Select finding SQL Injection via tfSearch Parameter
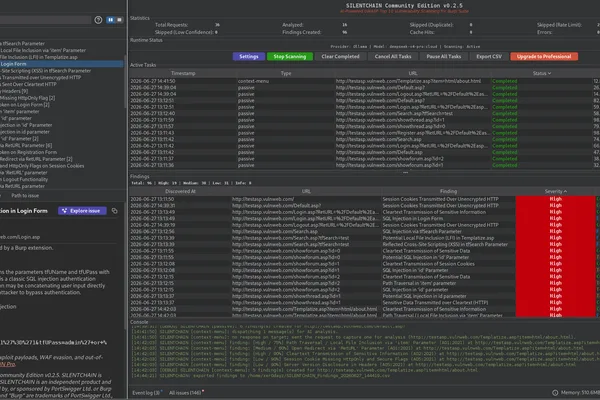Viewport: 600px width, 400px height. (x=422, y=232)
